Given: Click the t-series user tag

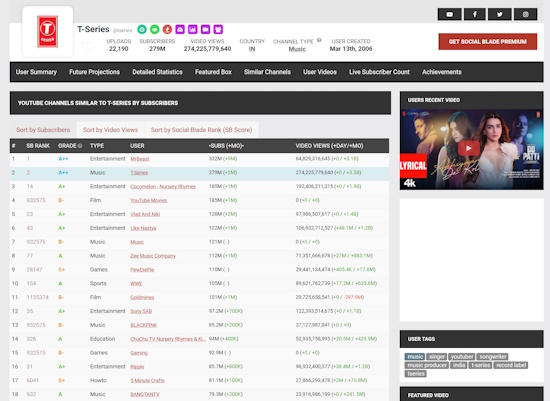Looking at the screenshot, I should (480, 365).
